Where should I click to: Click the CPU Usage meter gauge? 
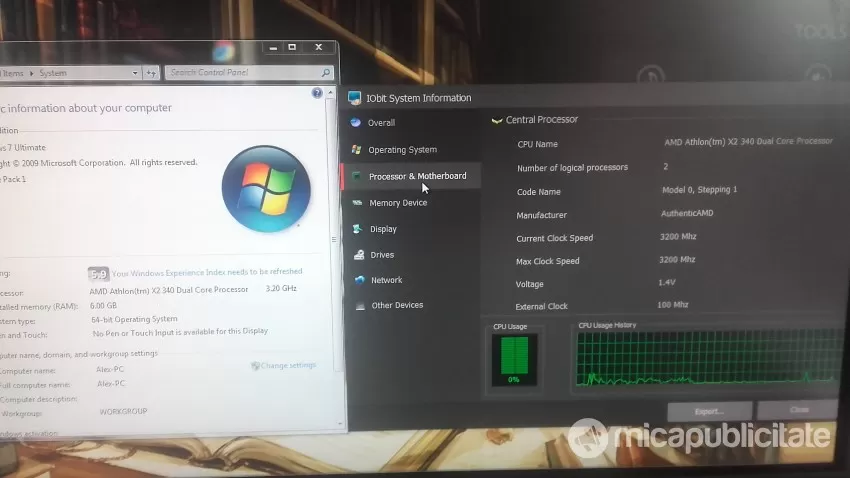[514, 360]
